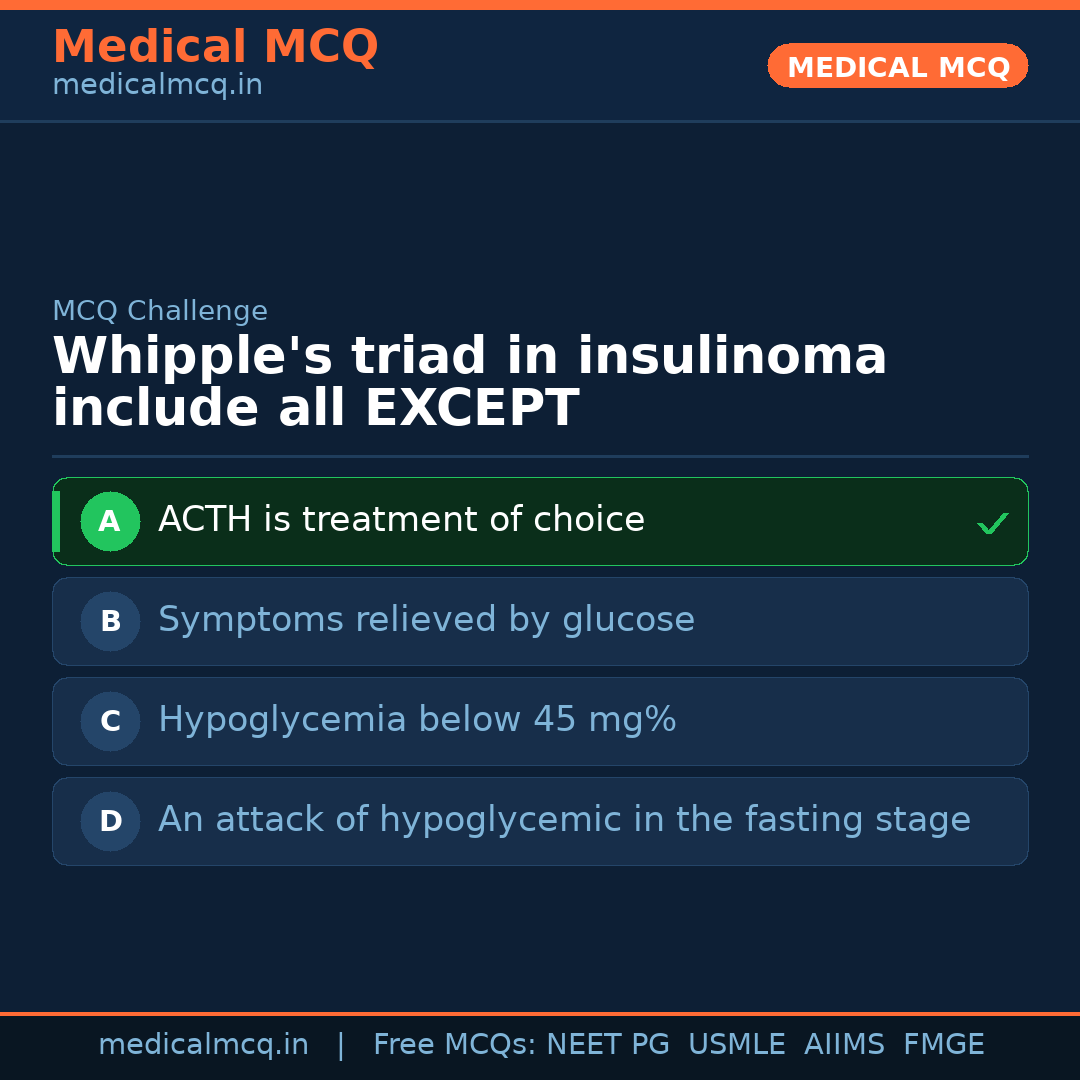Click the green A letter circle
The width and height of the screenshot is (1080, 1080).
(x=110, y=521)
